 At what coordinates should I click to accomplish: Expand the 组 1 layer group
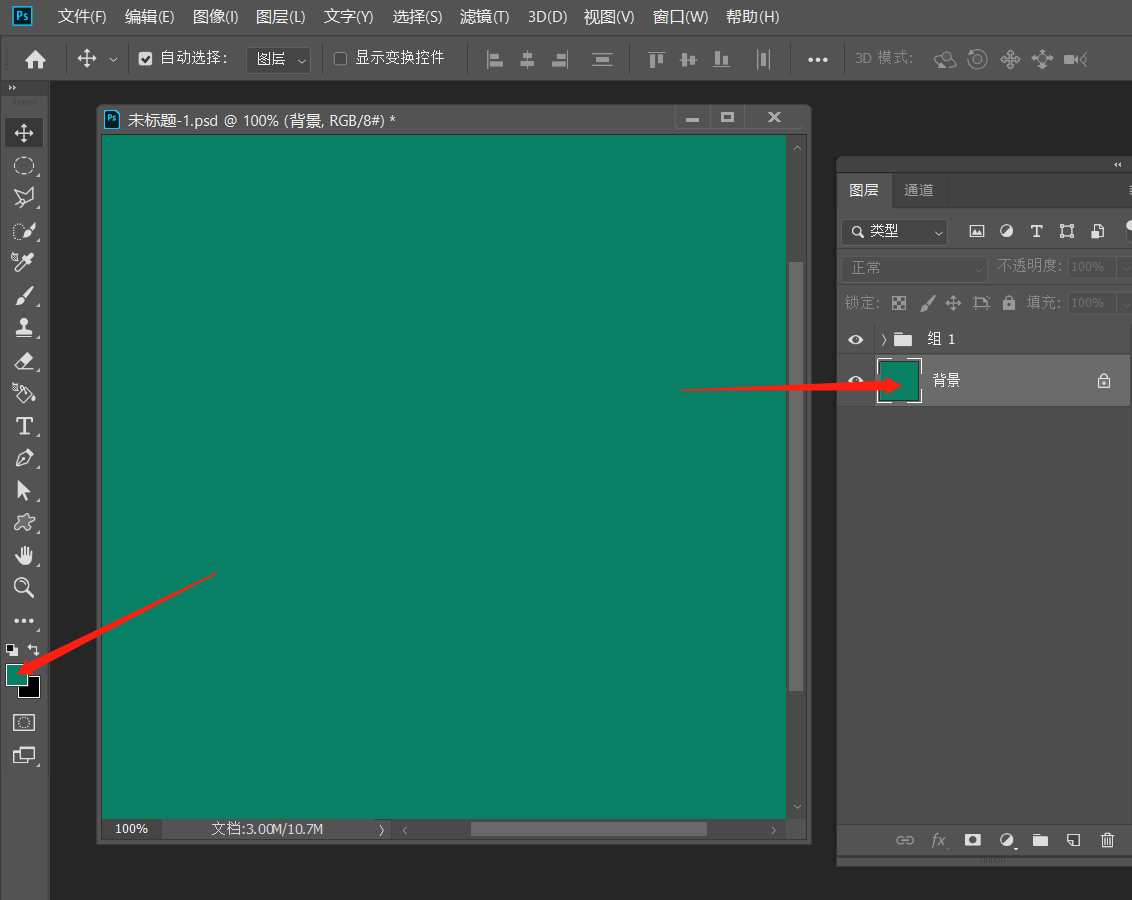[884, 339]
